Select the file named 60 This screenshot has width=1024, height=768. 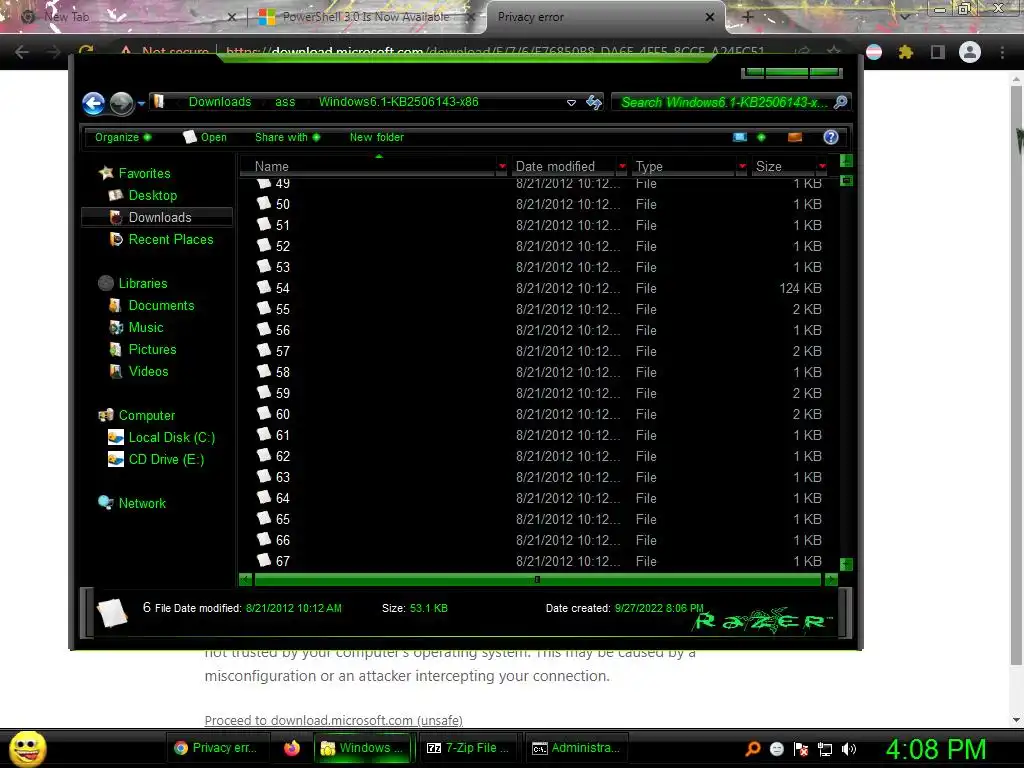click(x=539, y=414)
